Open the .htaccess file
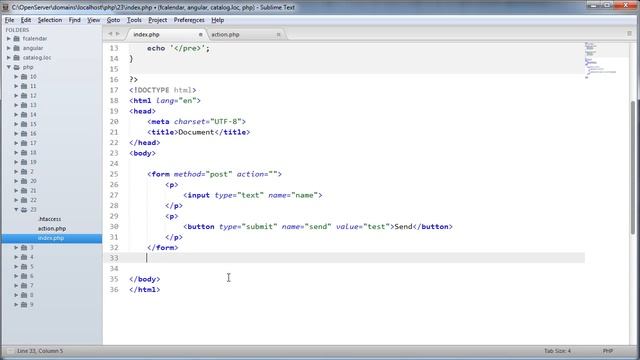 [49, 219]
